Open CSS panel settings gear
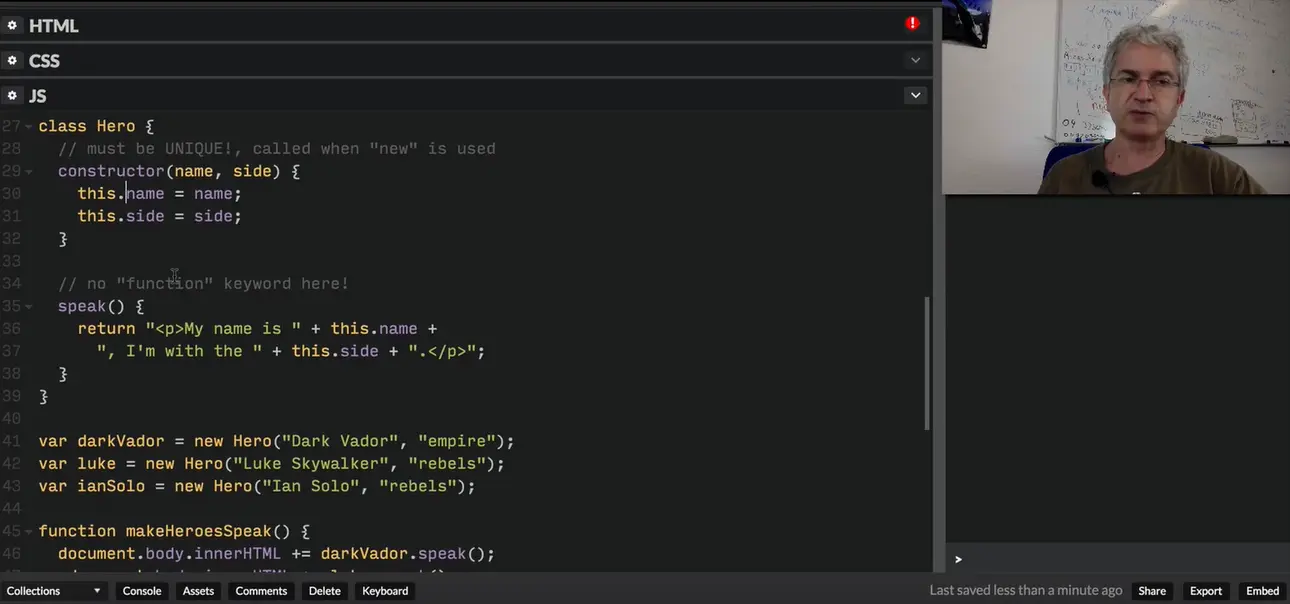1290x604 pixels. [12, 60]
